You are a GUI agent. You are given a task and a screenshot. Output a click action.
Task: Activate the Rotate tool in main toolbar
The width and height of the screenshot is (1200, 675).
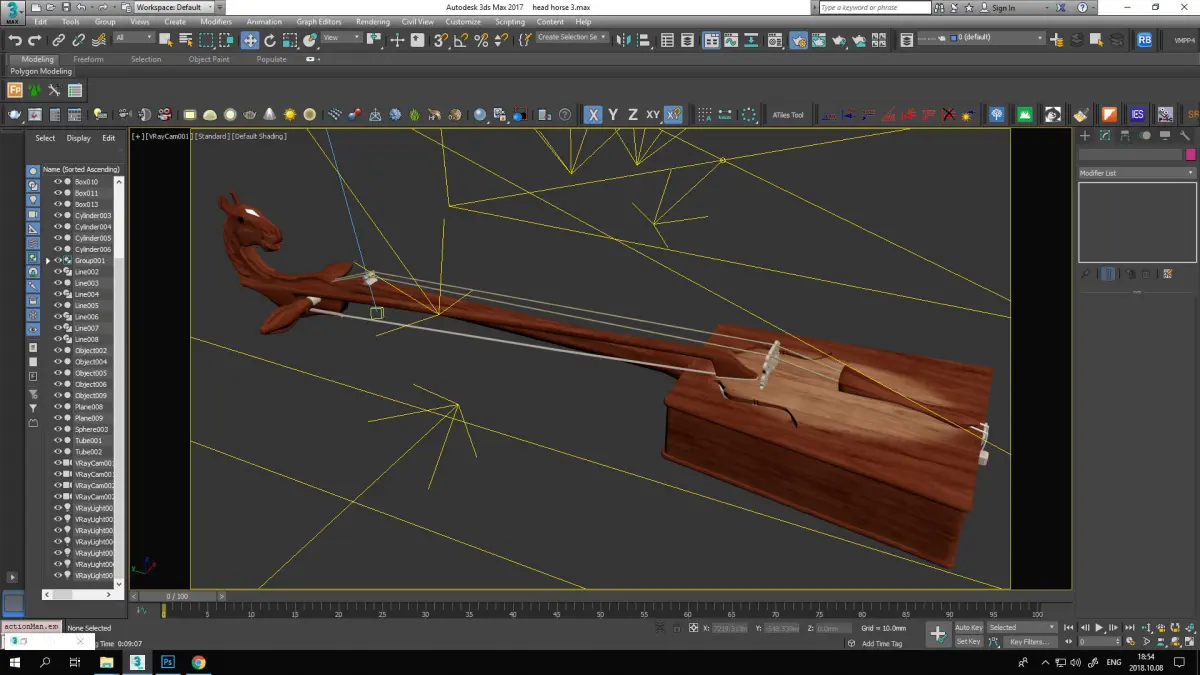click(270, 40)
